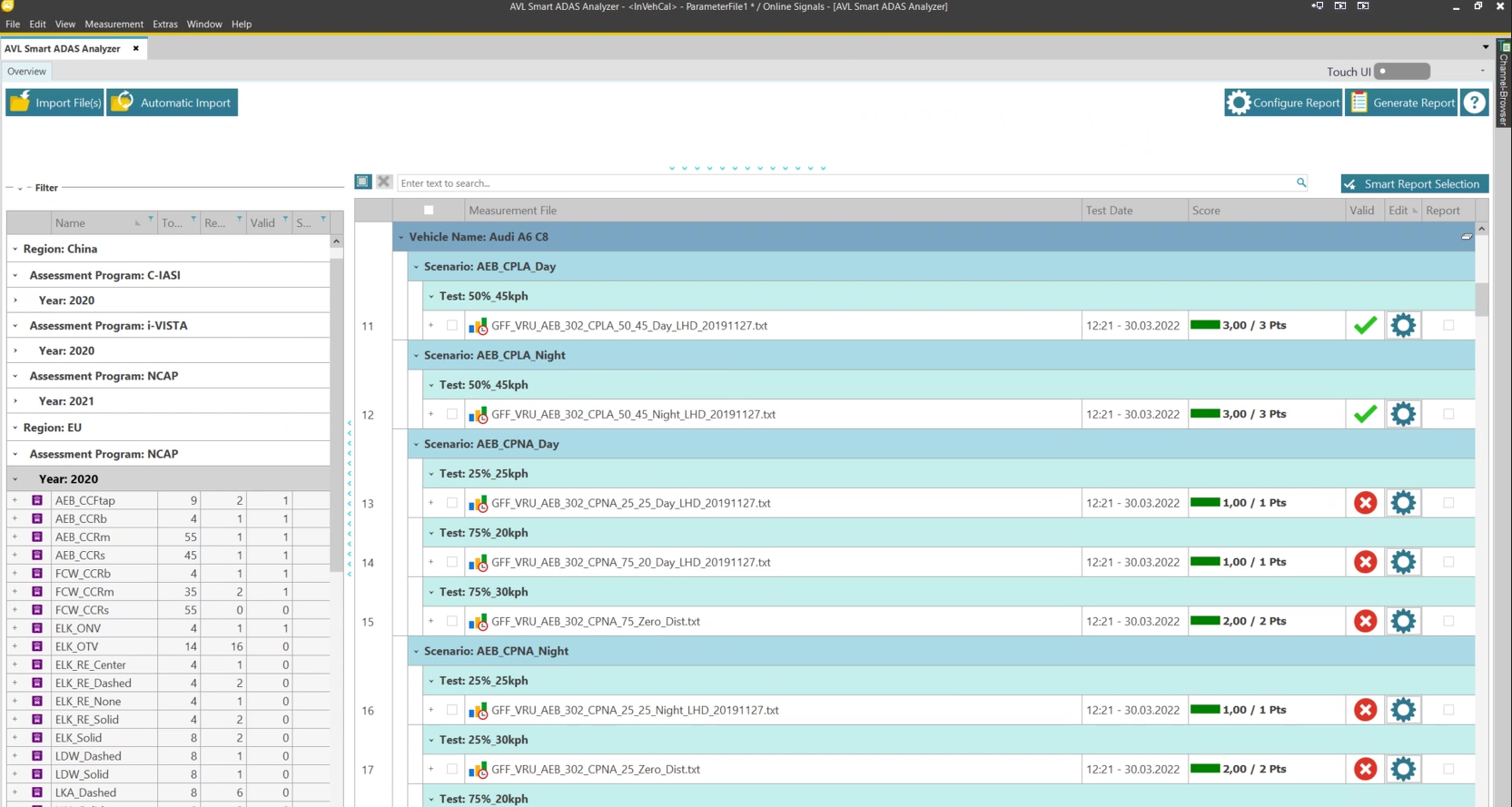The height and width of the screenshot is (807, 1512).
Task: Click Automatic Import button
Action: pos(173,103)
